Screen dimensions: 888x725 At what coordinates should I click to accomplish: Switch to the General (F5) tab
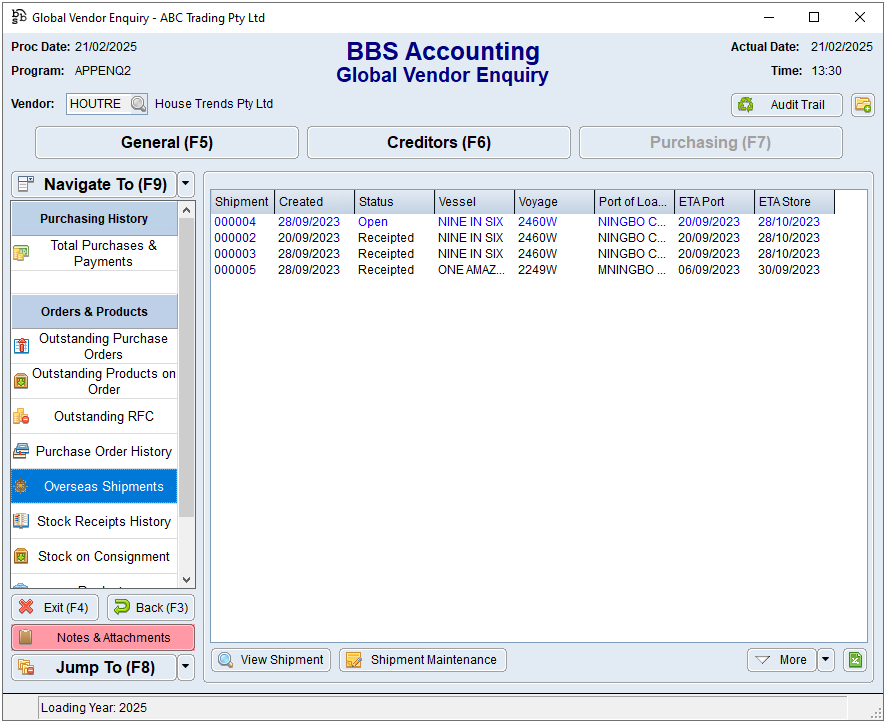[167, 143]
